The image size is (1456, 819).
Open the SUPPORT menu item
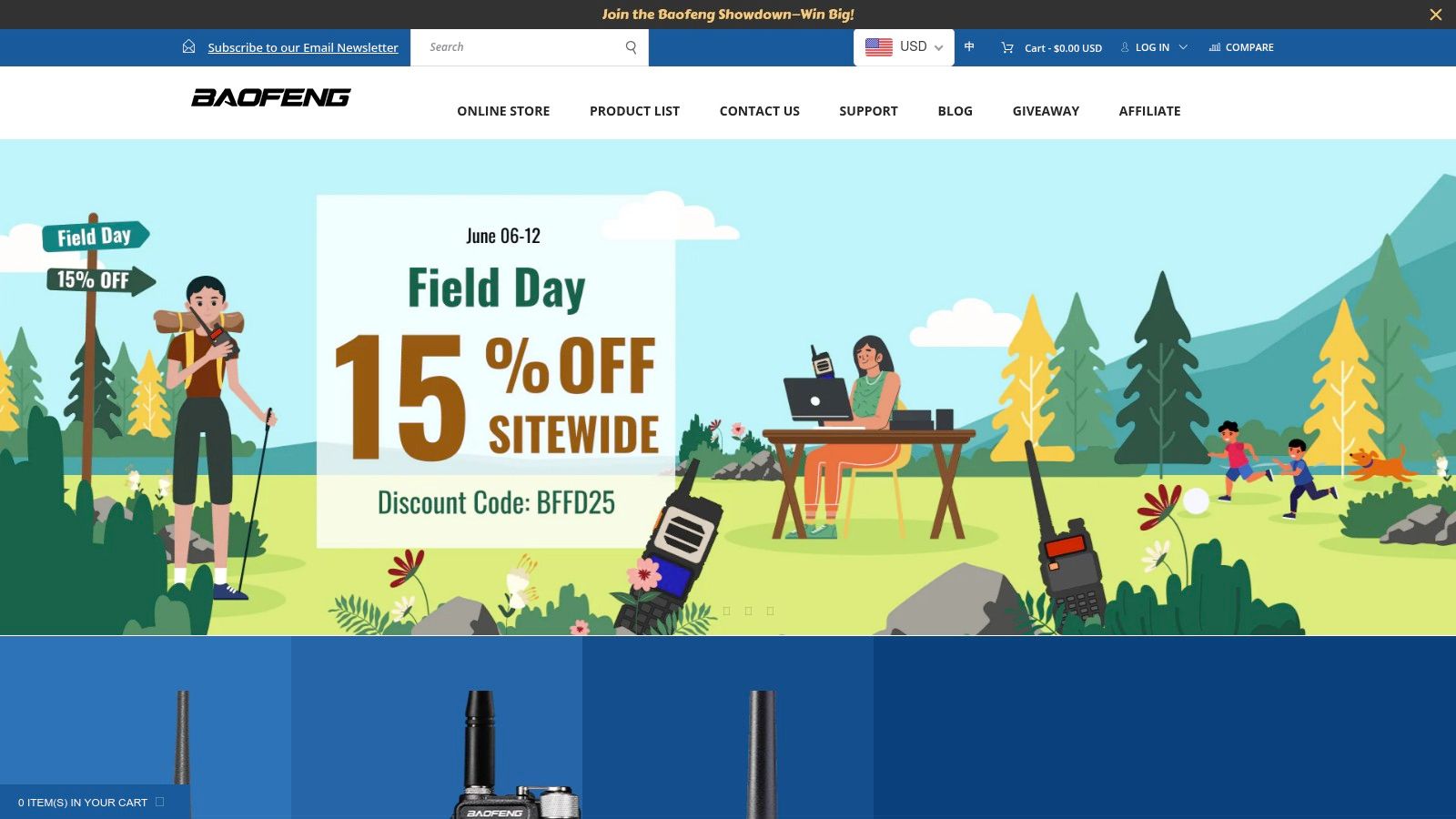tap(868, 111)
